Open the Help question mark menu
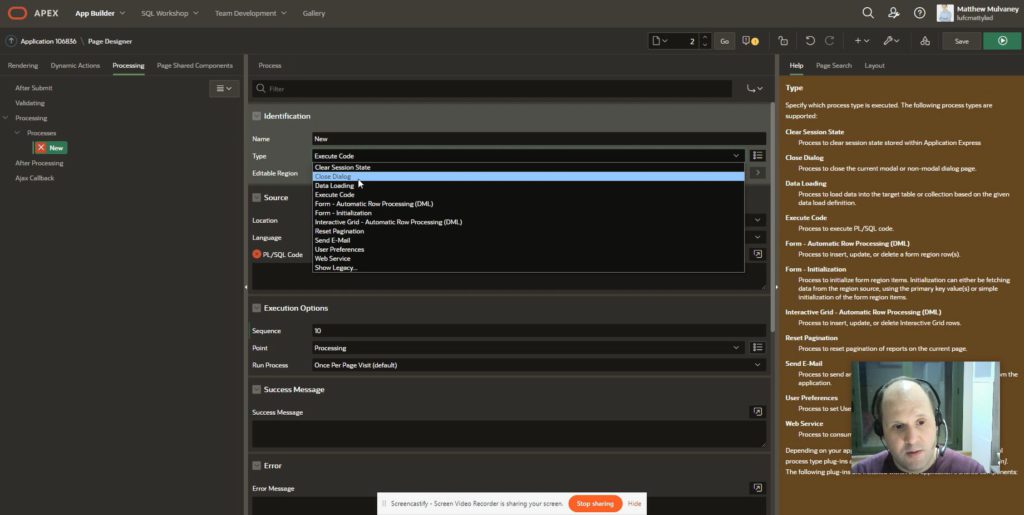 (920, 12)
